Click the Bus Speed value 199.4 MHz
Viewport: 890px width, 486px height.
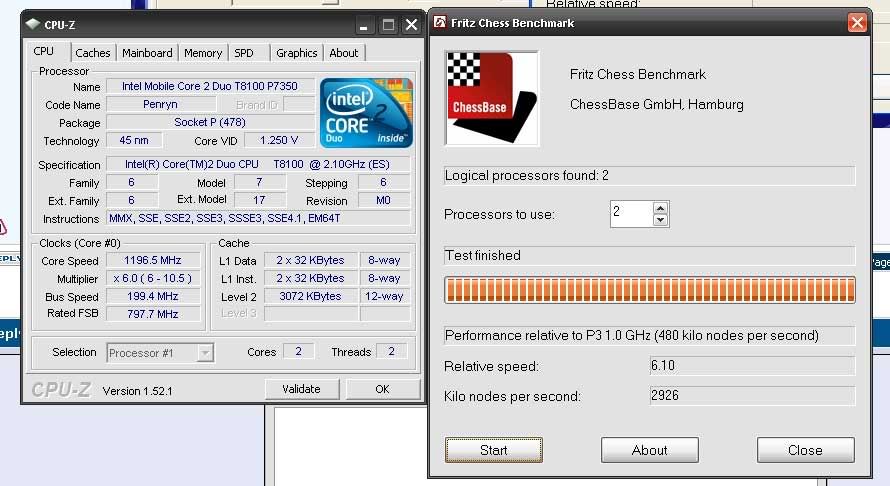153,296
